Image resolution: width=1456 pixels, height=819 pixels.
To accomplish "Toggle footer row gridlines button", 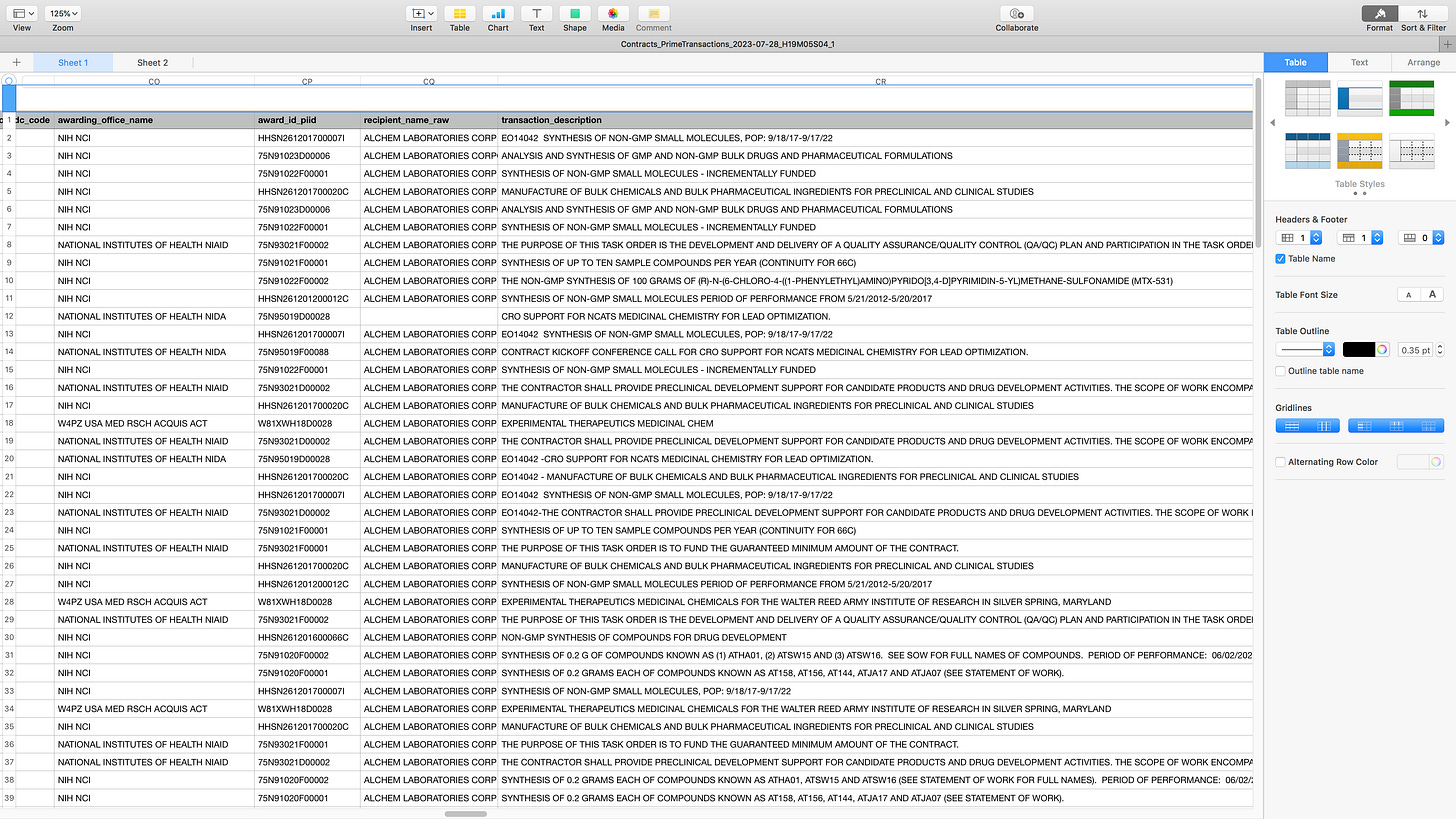I will [x=1428, y=426].
